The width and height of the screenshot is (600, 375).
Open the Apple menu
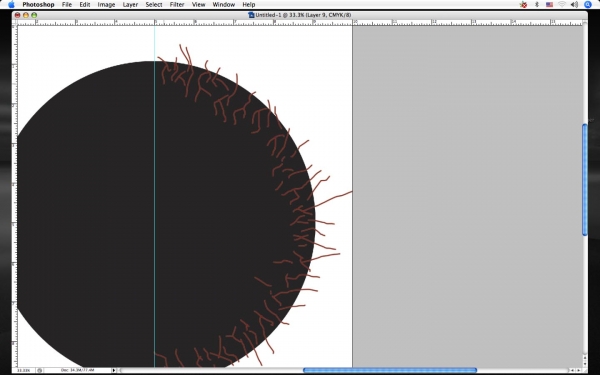click(11, 5)
